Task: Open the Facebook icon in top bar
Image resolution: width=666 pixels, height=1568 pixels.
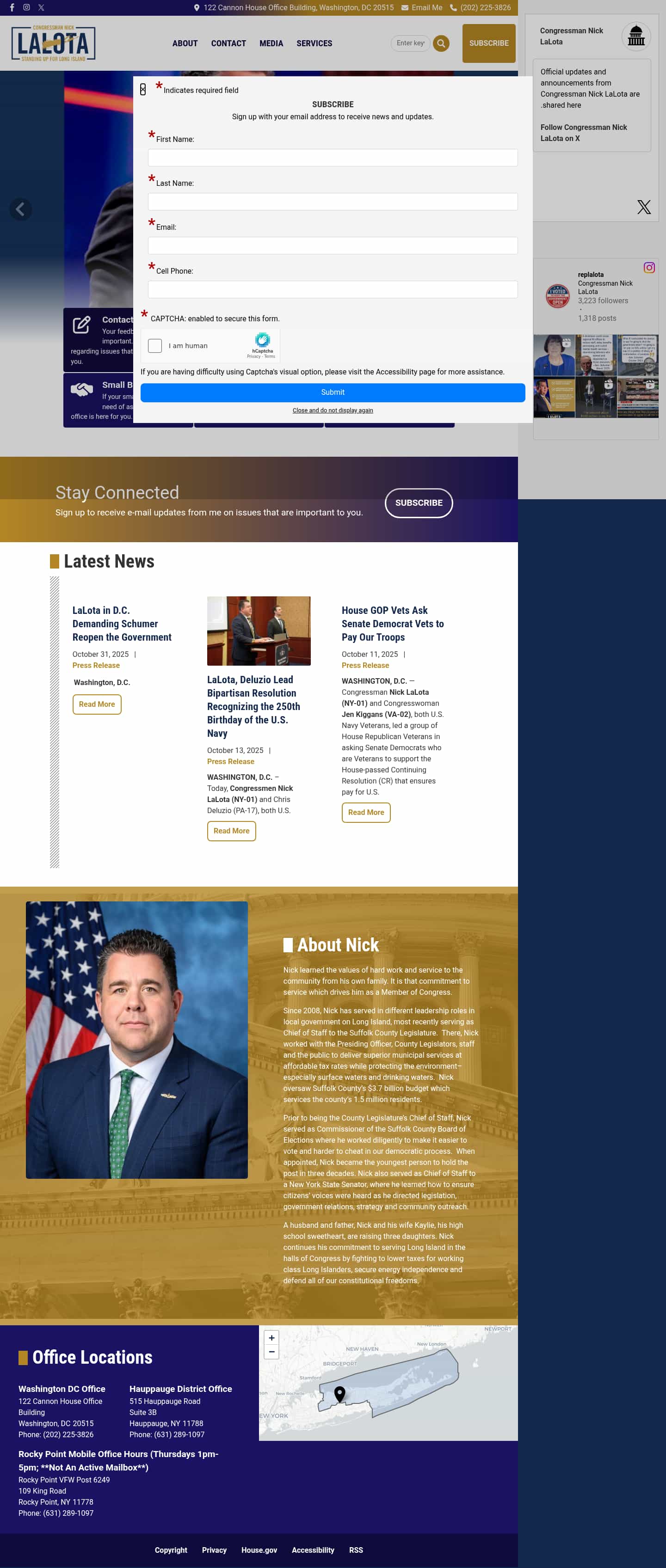Action: pos(12,7)
